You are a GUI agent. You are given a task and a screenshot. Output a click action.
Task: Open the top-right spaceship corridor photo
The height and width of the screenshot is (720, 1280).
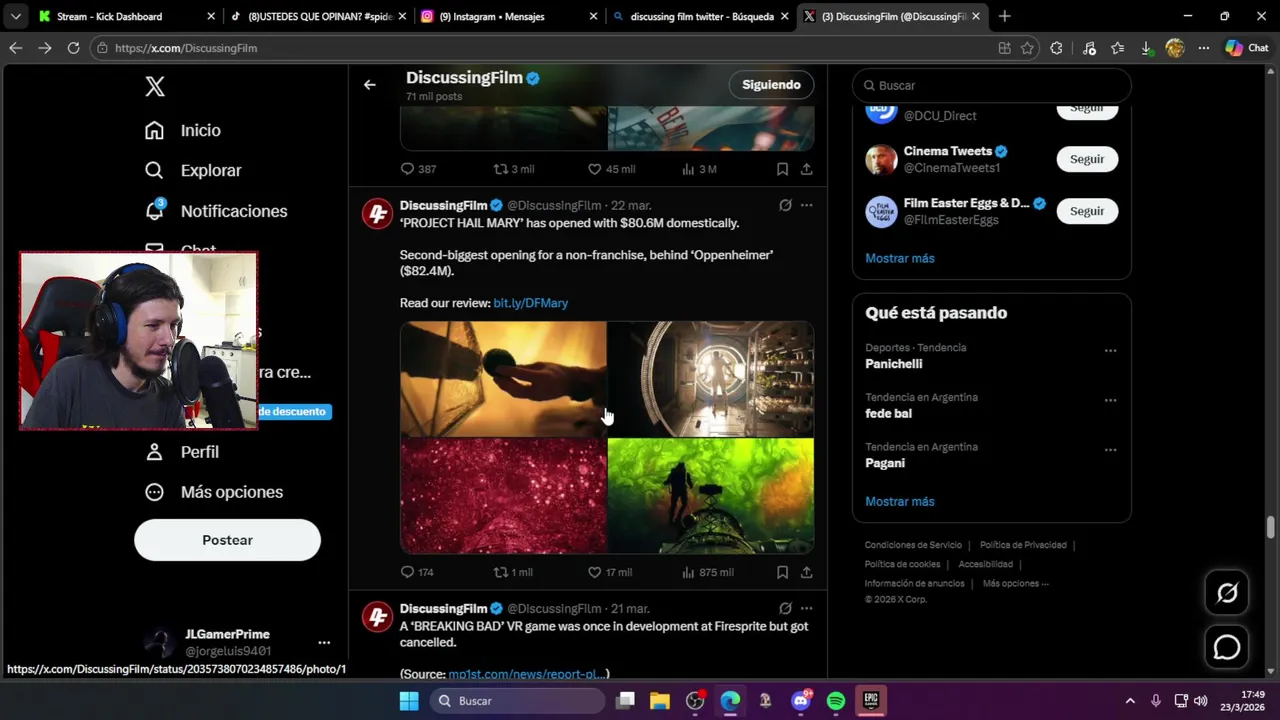[x=711, y=379]
